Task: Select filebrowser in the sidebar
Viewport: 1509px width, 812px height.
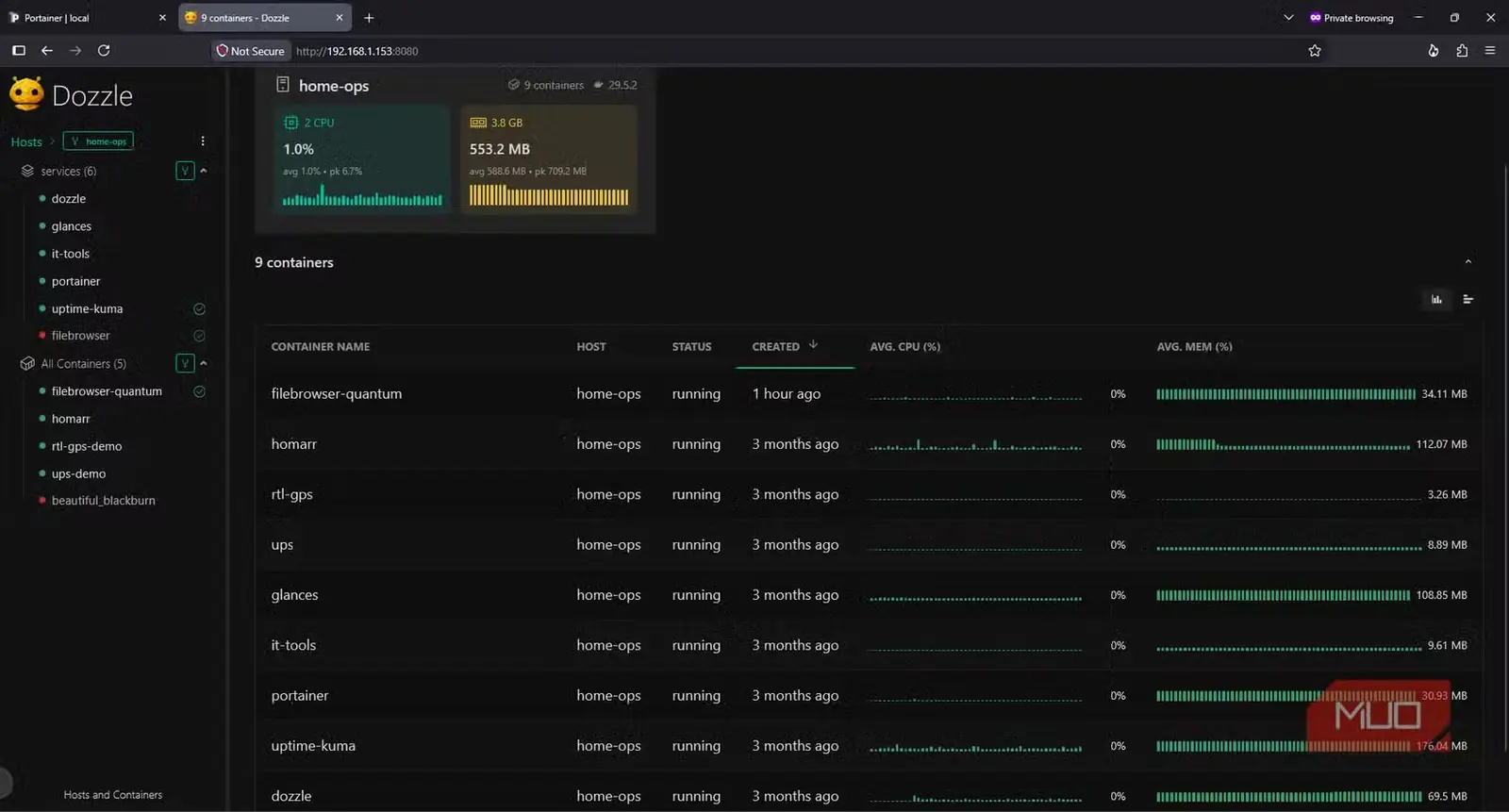Action: [x=80, y=336]
